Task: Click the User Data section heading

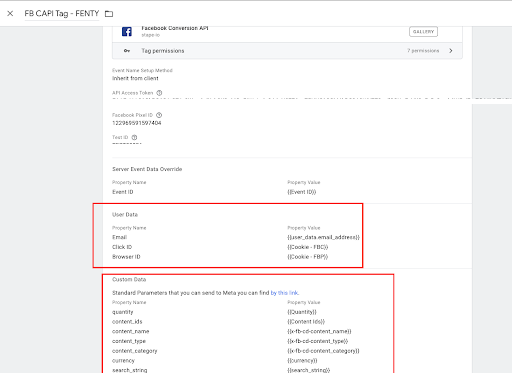Action: (x=125, y=214)
